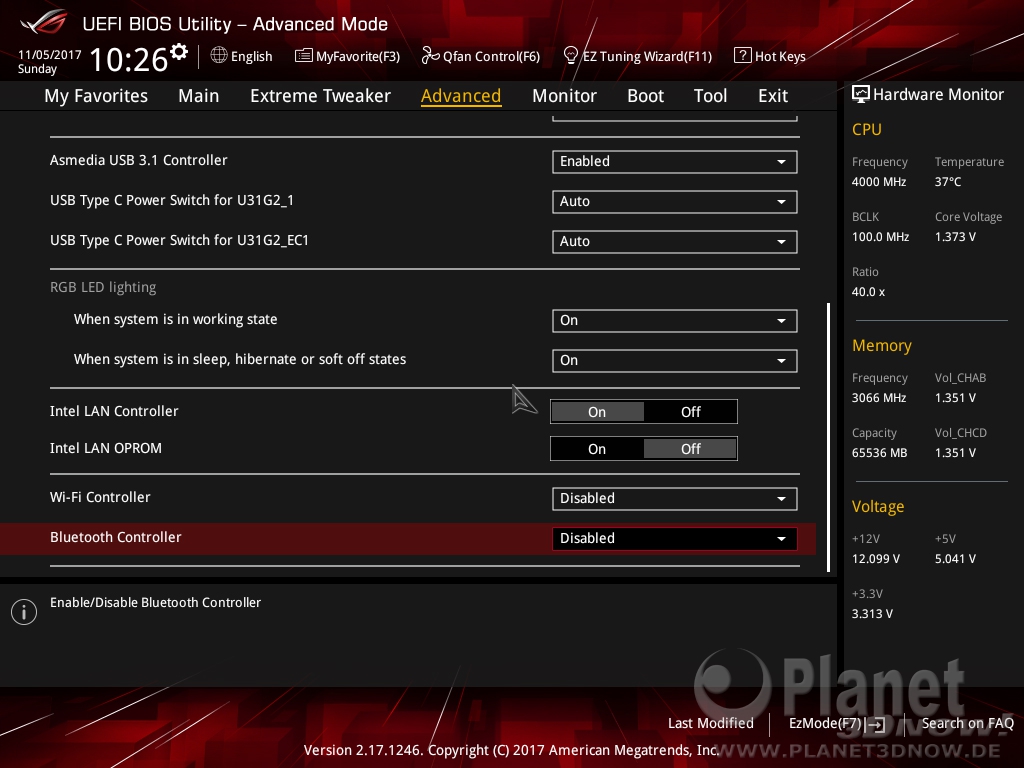1024x768 pixels.
Task: Open Wi-Fi Controller dropdown
Action: [675, 499]
